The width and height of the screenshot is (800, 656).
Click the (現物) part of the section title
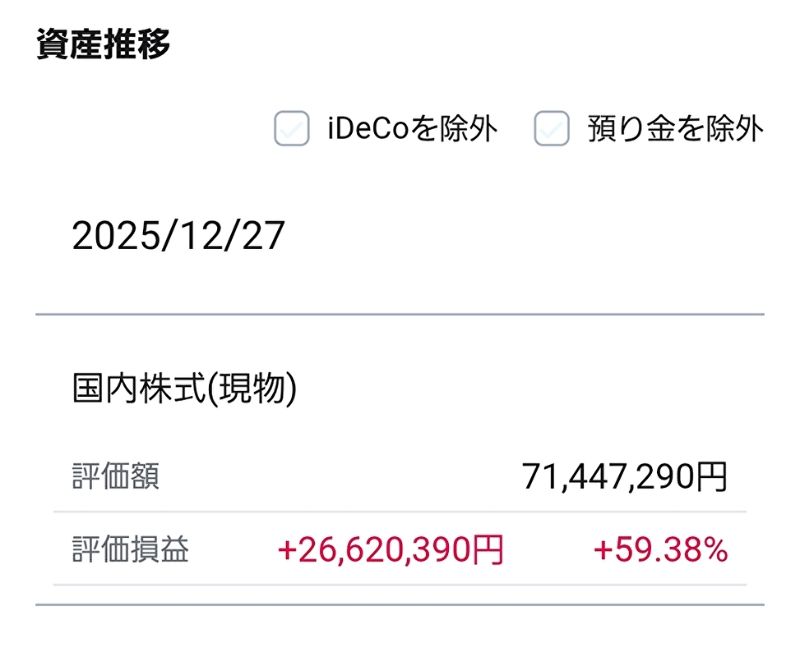pyautogui.click(x=254, y=389)
